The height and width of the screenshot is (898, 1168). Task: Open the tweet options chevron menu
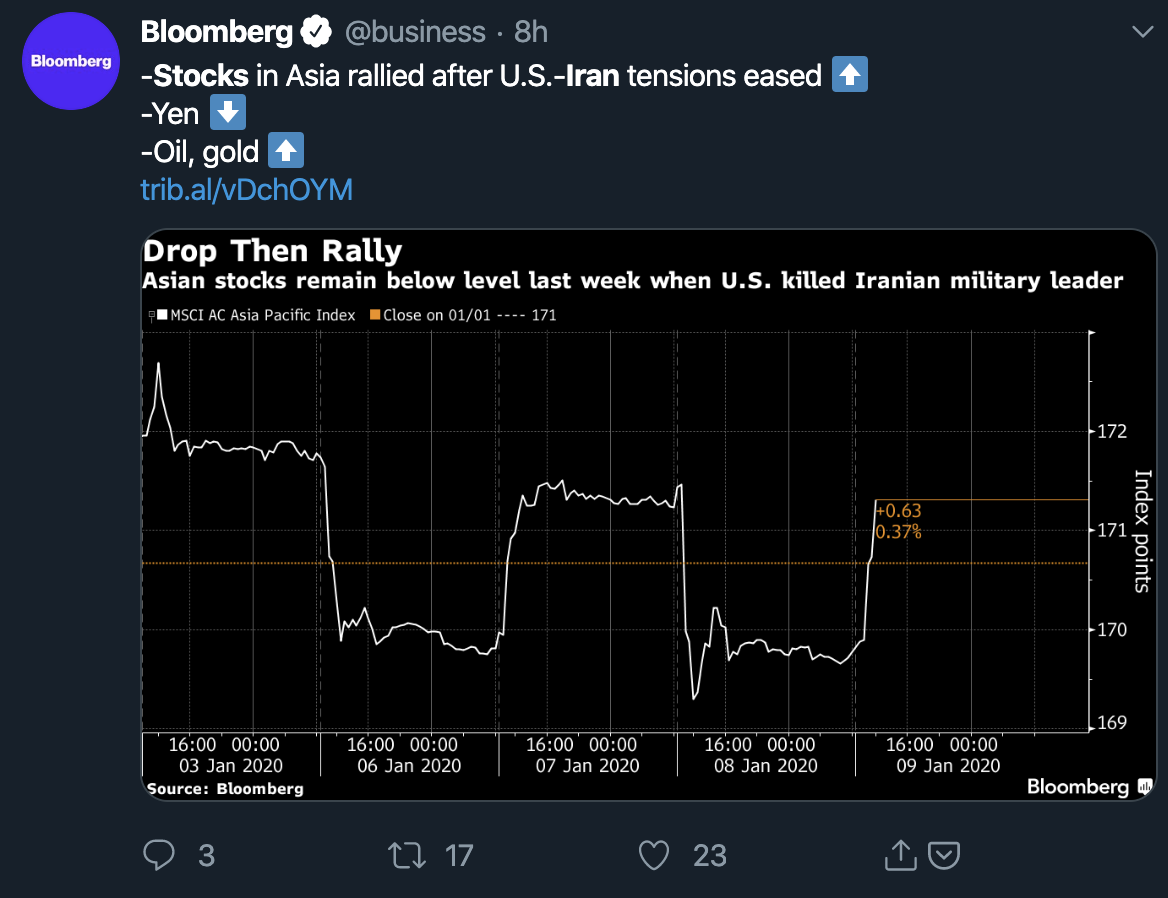[1141, 33]
